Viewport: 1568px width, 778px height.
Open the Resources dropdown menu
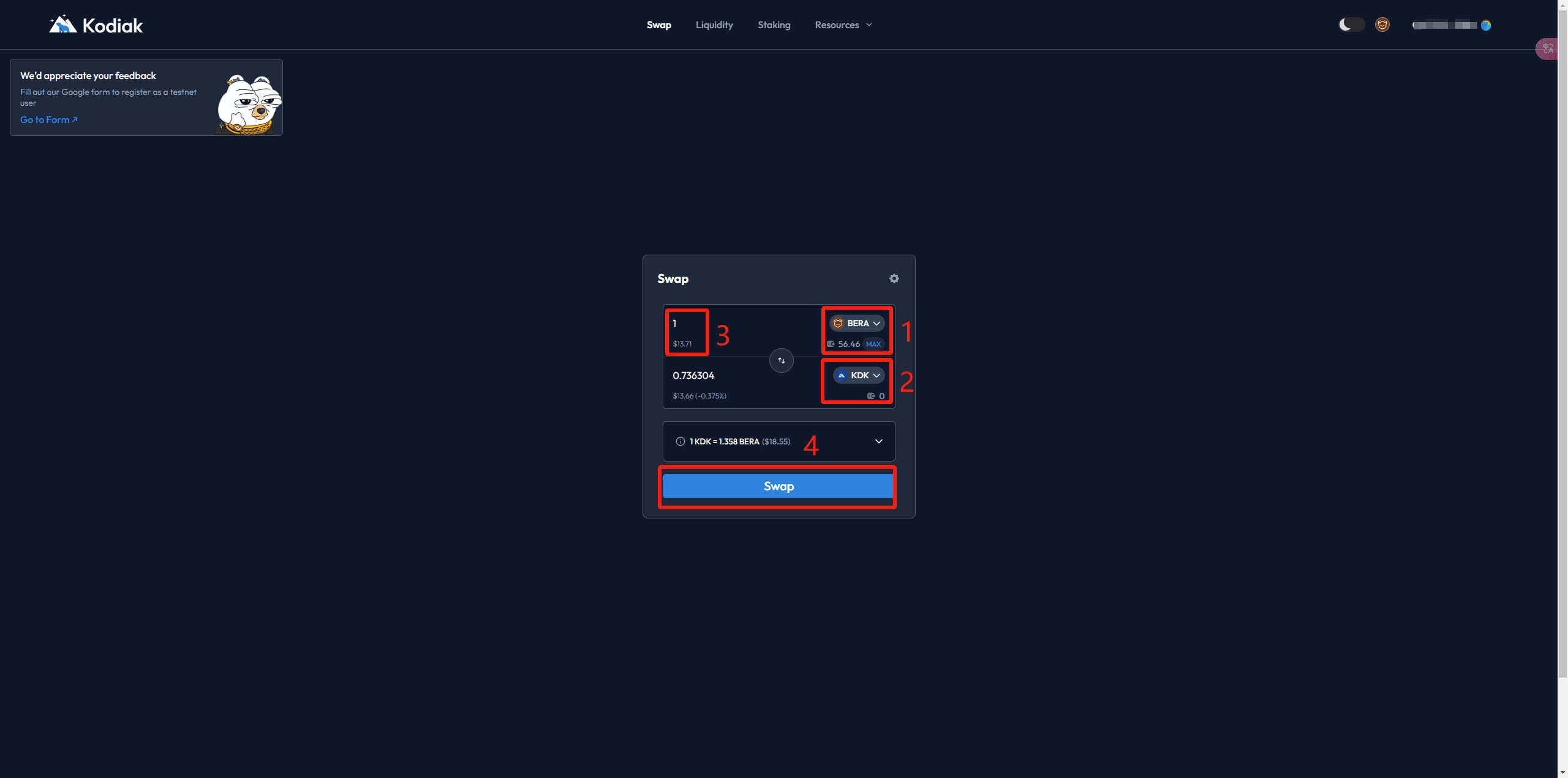[x=843, y=25]
